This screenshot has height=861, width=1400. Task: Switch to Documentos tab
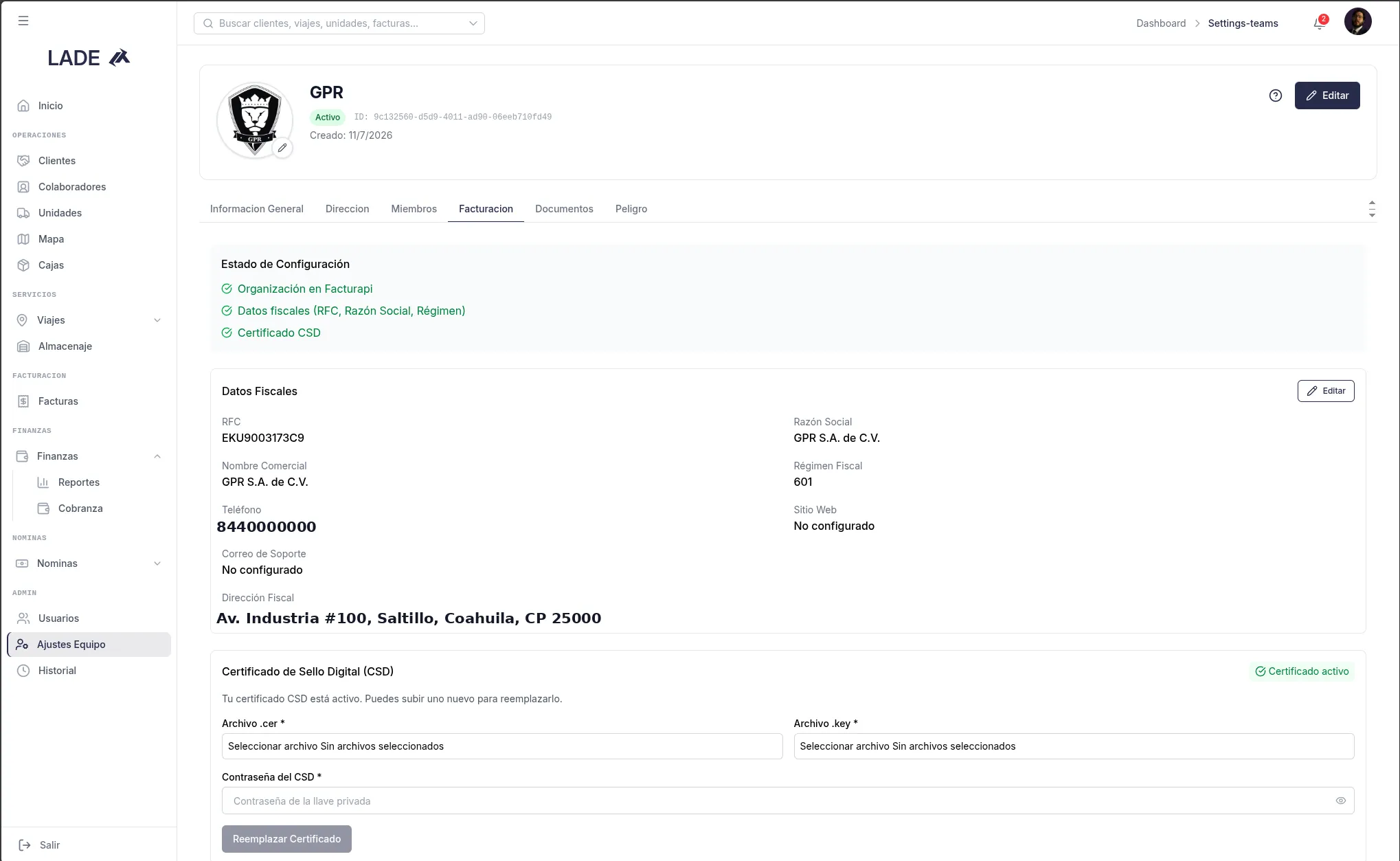(x=564, y=209)
